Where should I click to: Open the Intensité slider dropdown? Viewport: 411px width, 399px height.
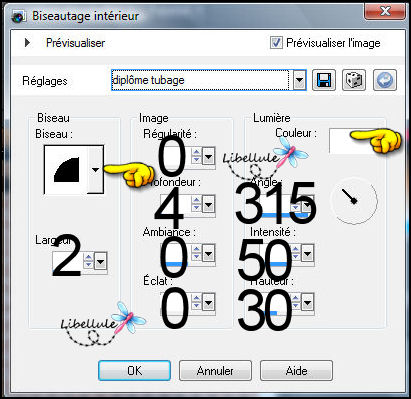click(307, 254)
